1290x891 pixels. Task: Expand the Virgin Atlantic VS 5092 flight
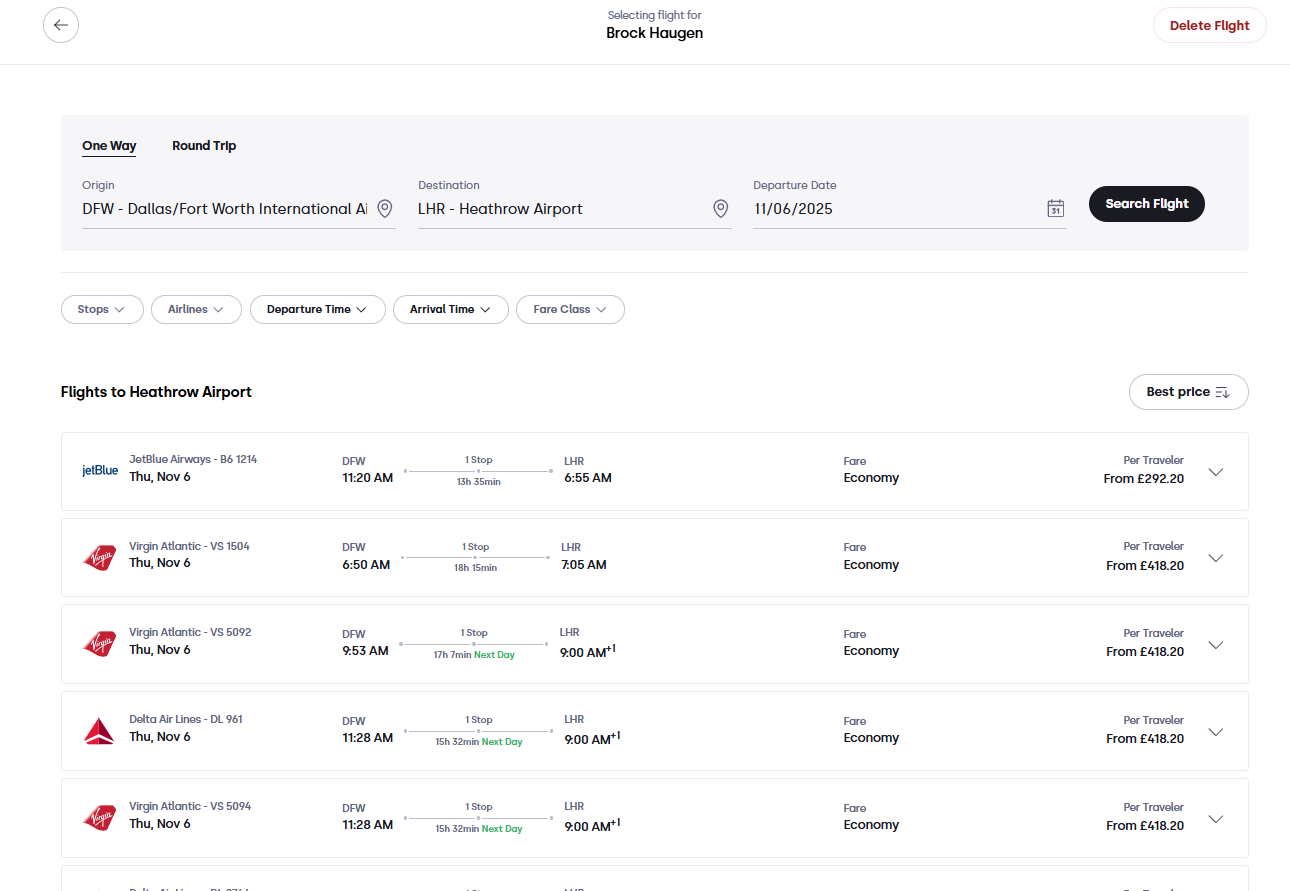1216,645
